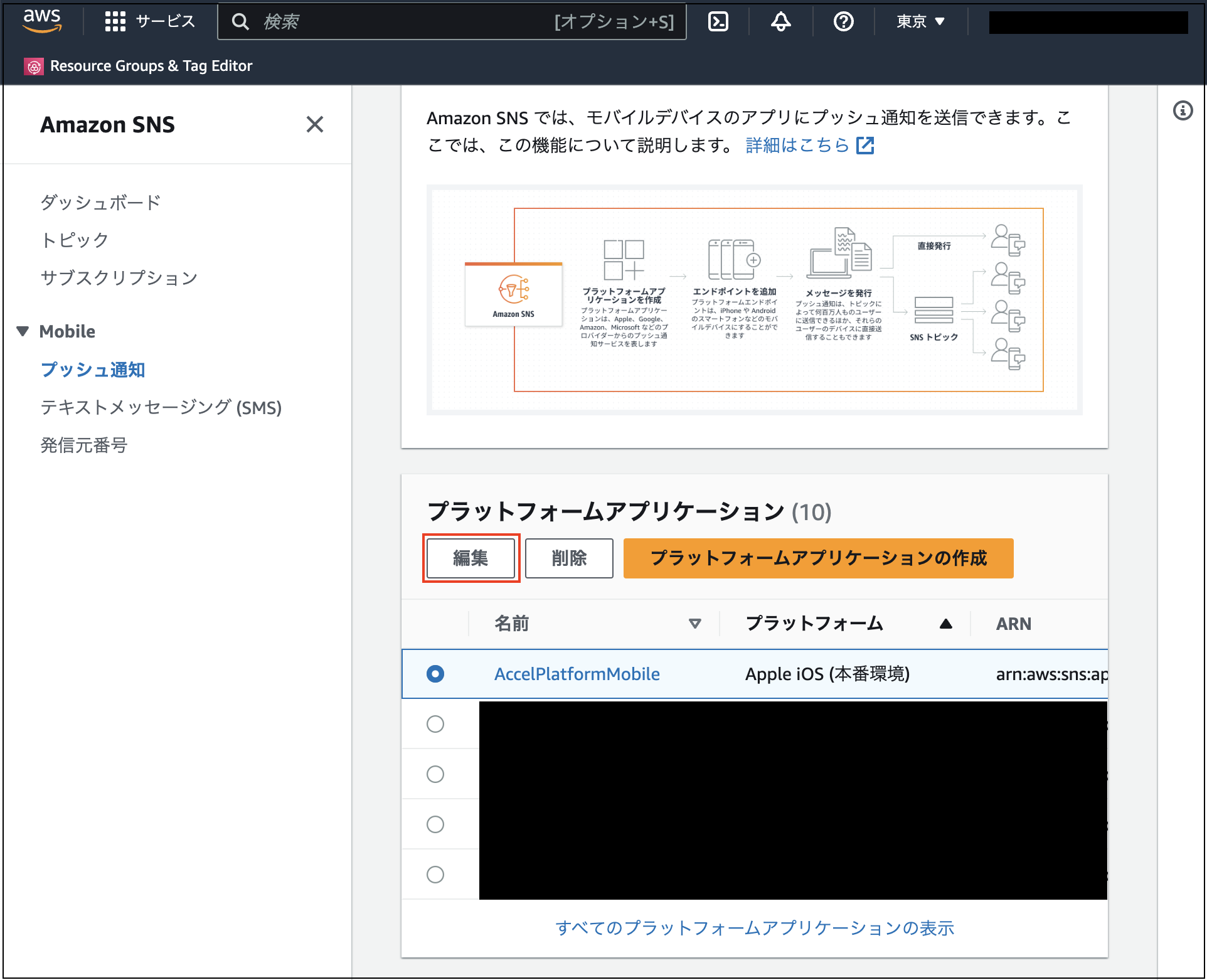Focus the 検索 search field

(x=401, y=21)
